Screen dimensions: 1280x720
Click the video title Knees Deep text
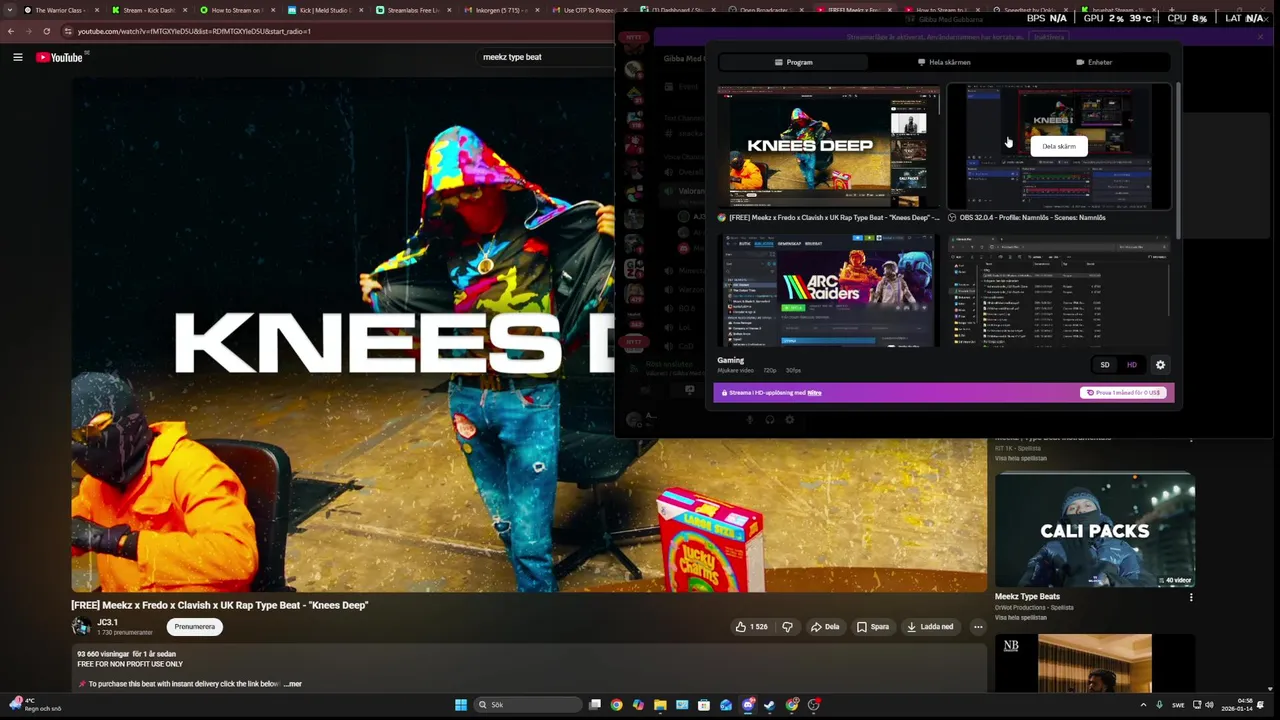pos(219,605)
